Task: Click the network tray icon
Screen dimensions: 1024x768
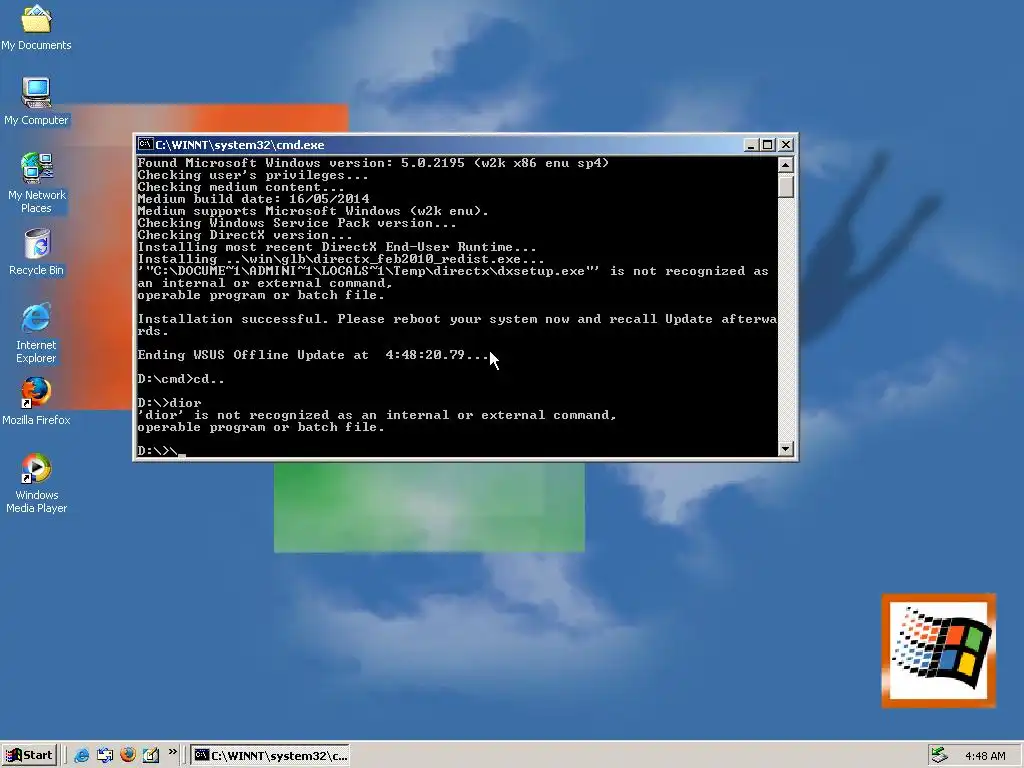Action: click(x=939, y=755)
